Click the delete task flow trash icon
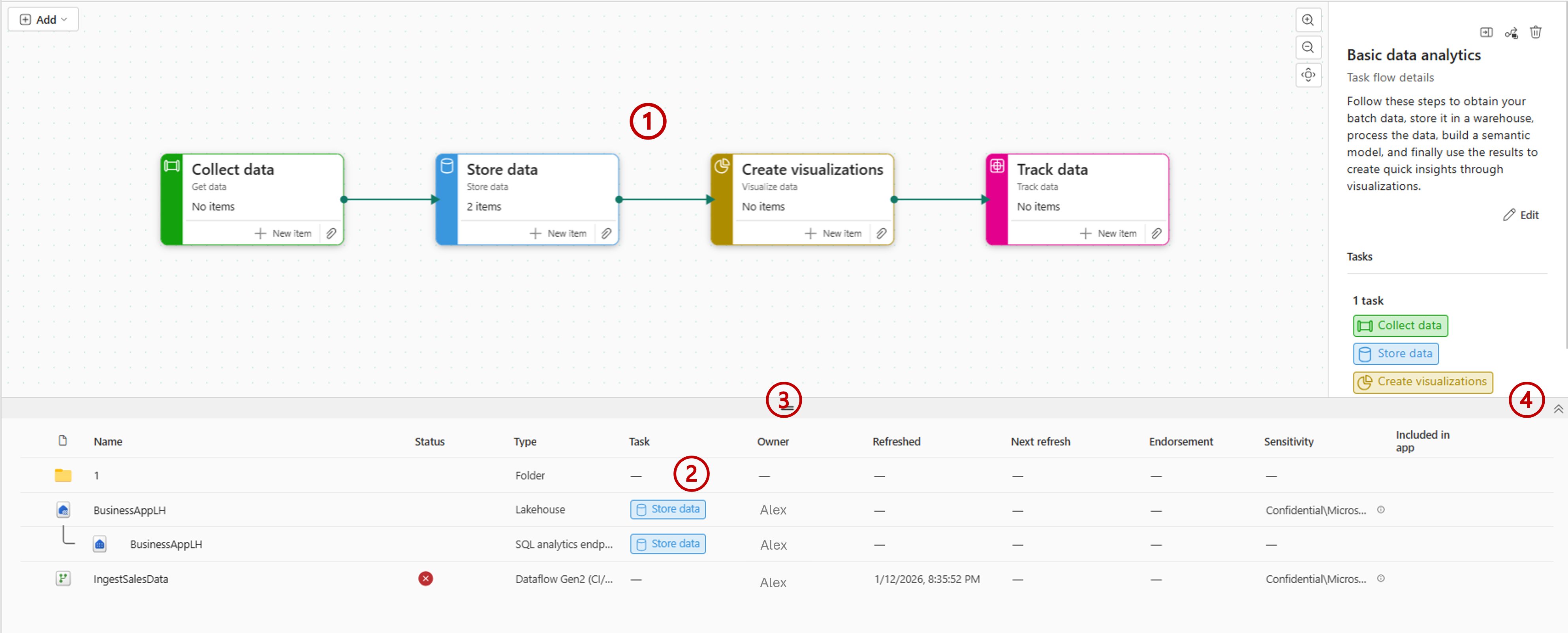The height and width of the screenshot is (633, 1568). (x=1535, y=32)
